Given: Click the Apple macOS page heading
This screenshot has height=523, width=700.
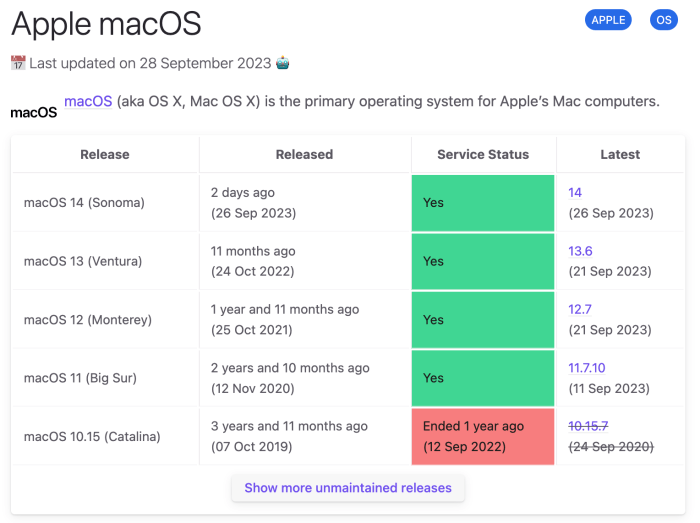Looking at the screenshot, I should [x=106, y=22].
